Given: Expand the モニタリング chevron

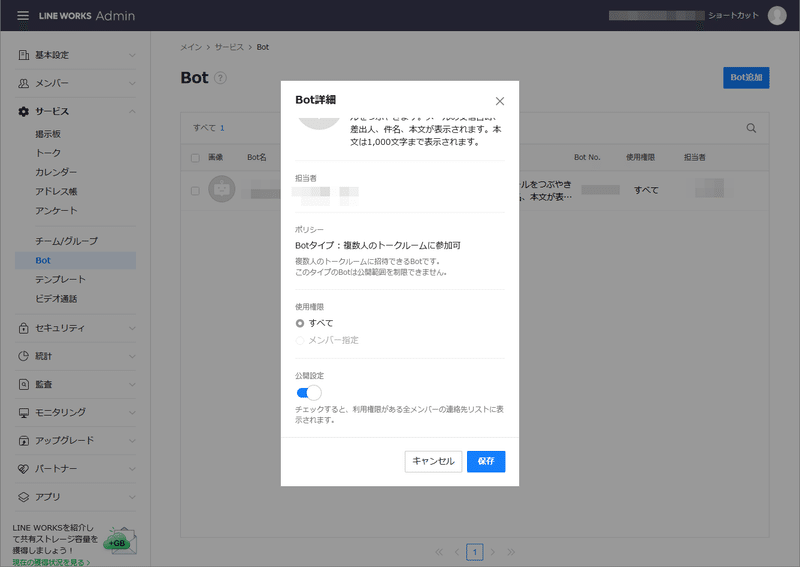Looking at the screenshot, I should [x=132, y=412].
